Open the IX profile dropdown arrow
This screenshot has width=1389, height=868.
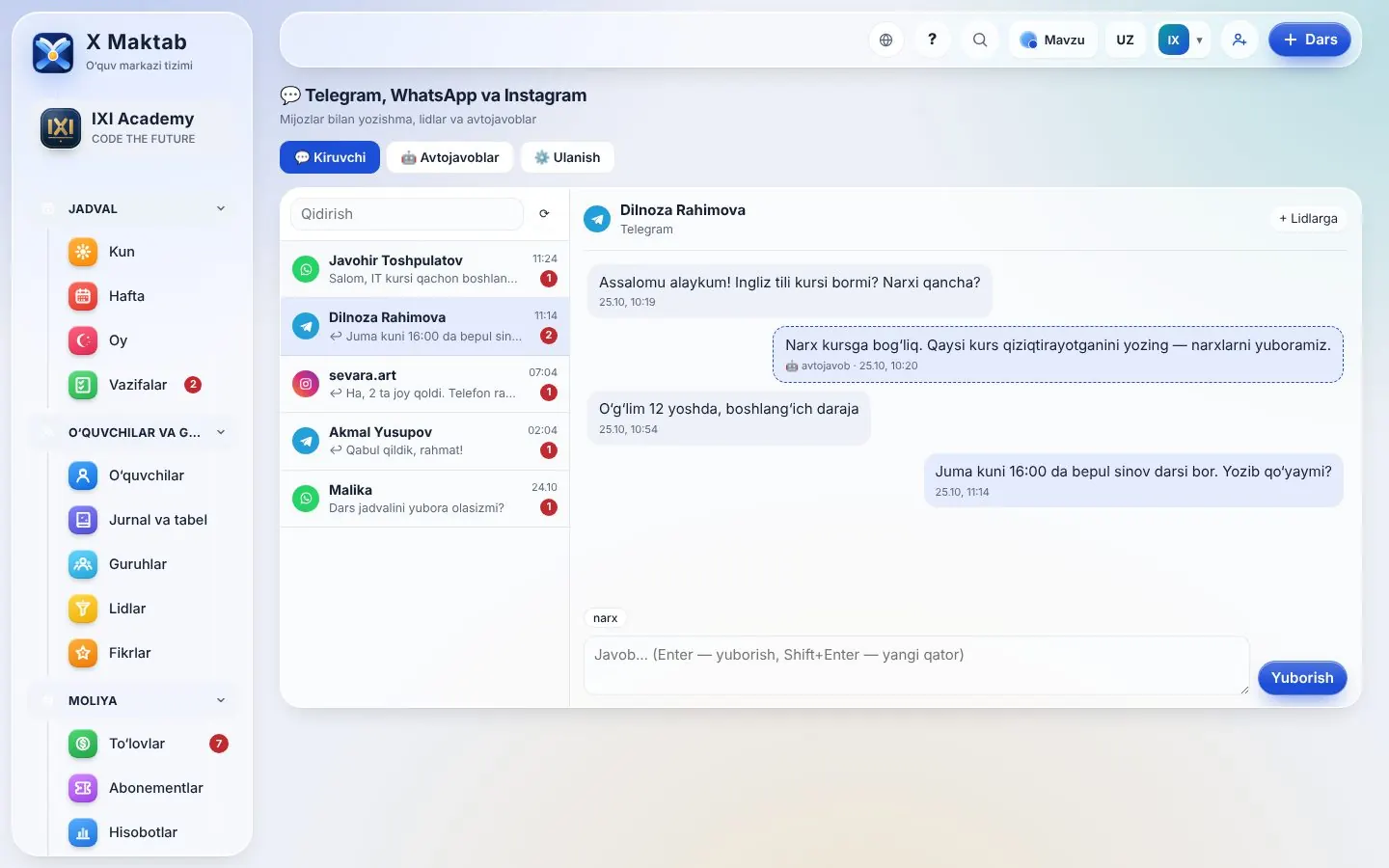click(1199, 41)
